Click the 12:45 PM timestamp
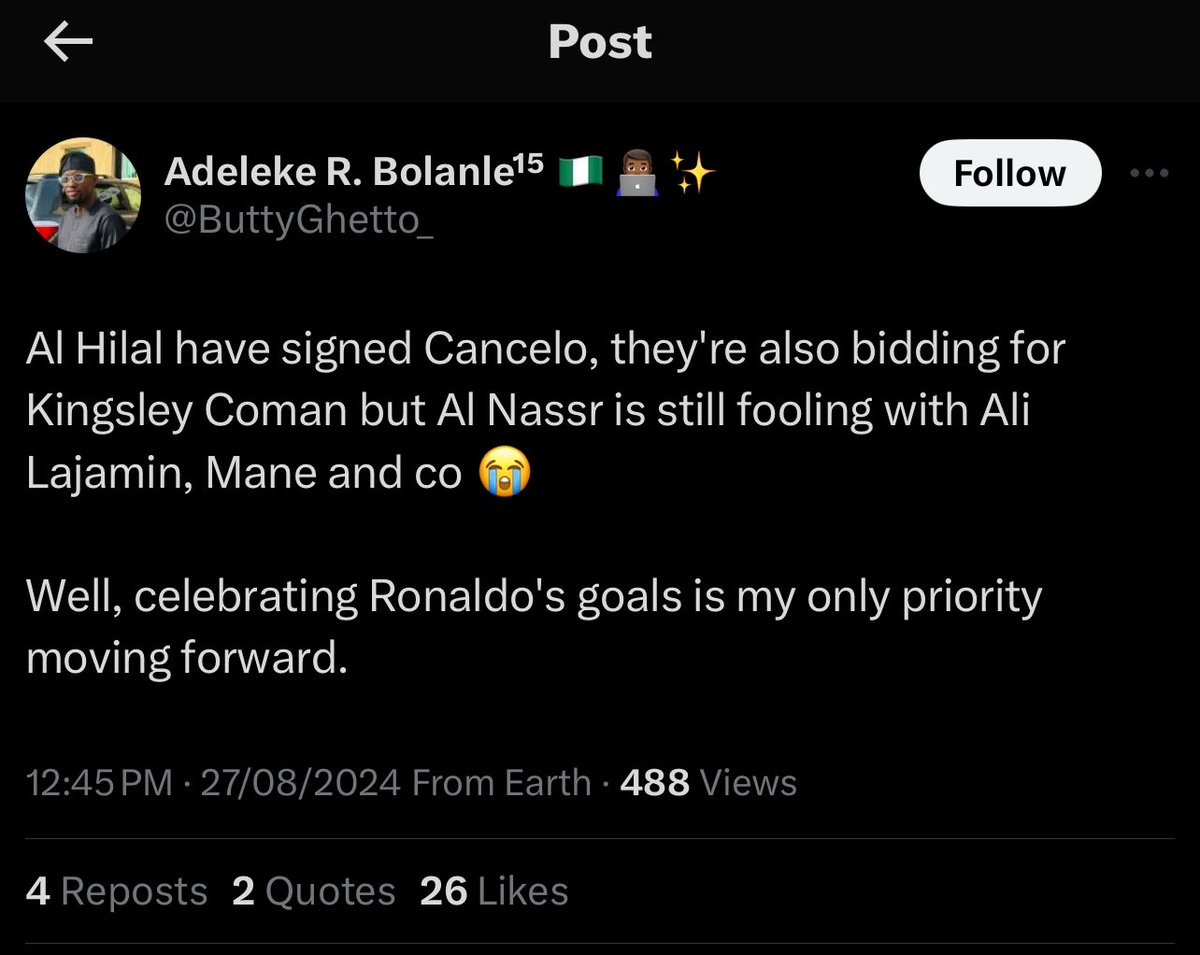 pyautogui.click(x=100, y=782)
